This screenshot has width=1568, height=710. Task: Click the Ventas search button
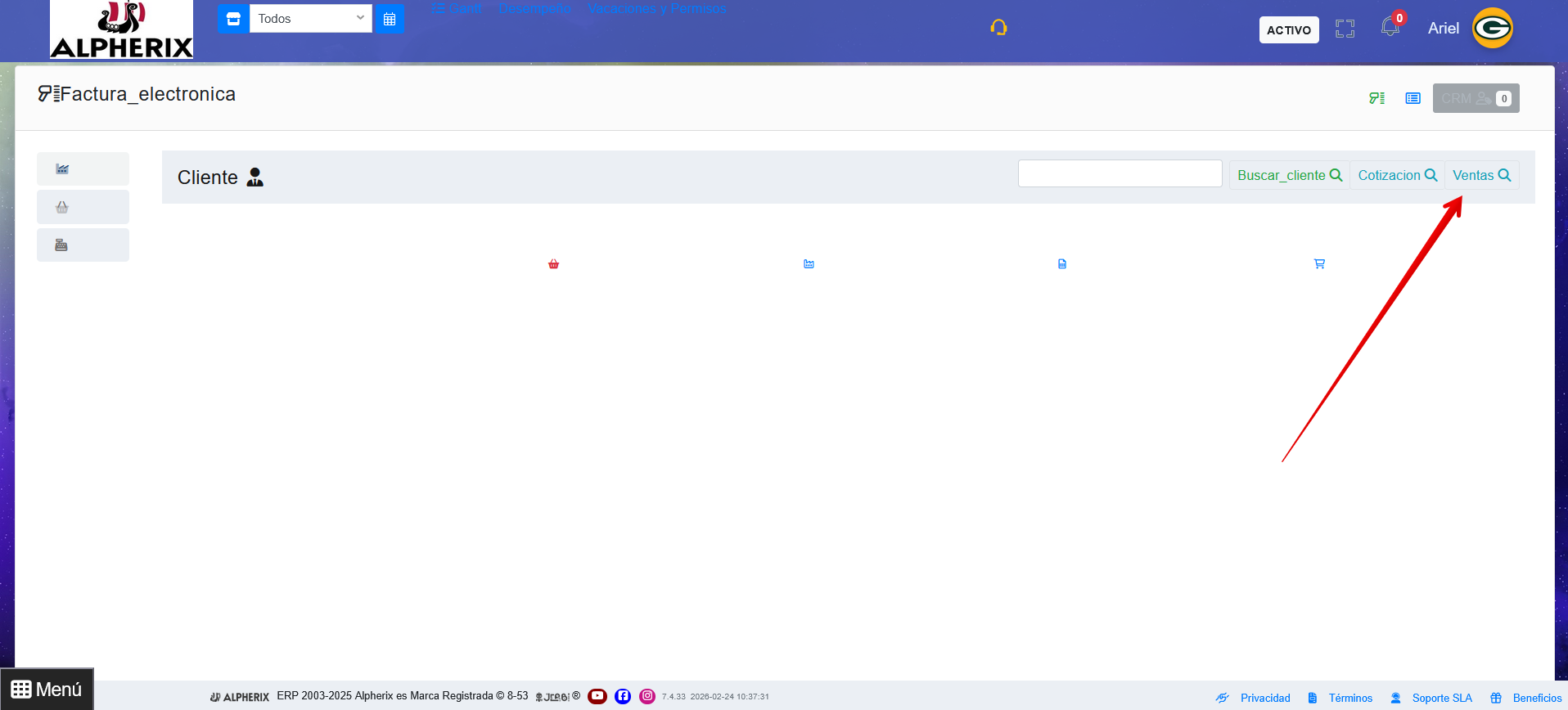[1481, 175]
